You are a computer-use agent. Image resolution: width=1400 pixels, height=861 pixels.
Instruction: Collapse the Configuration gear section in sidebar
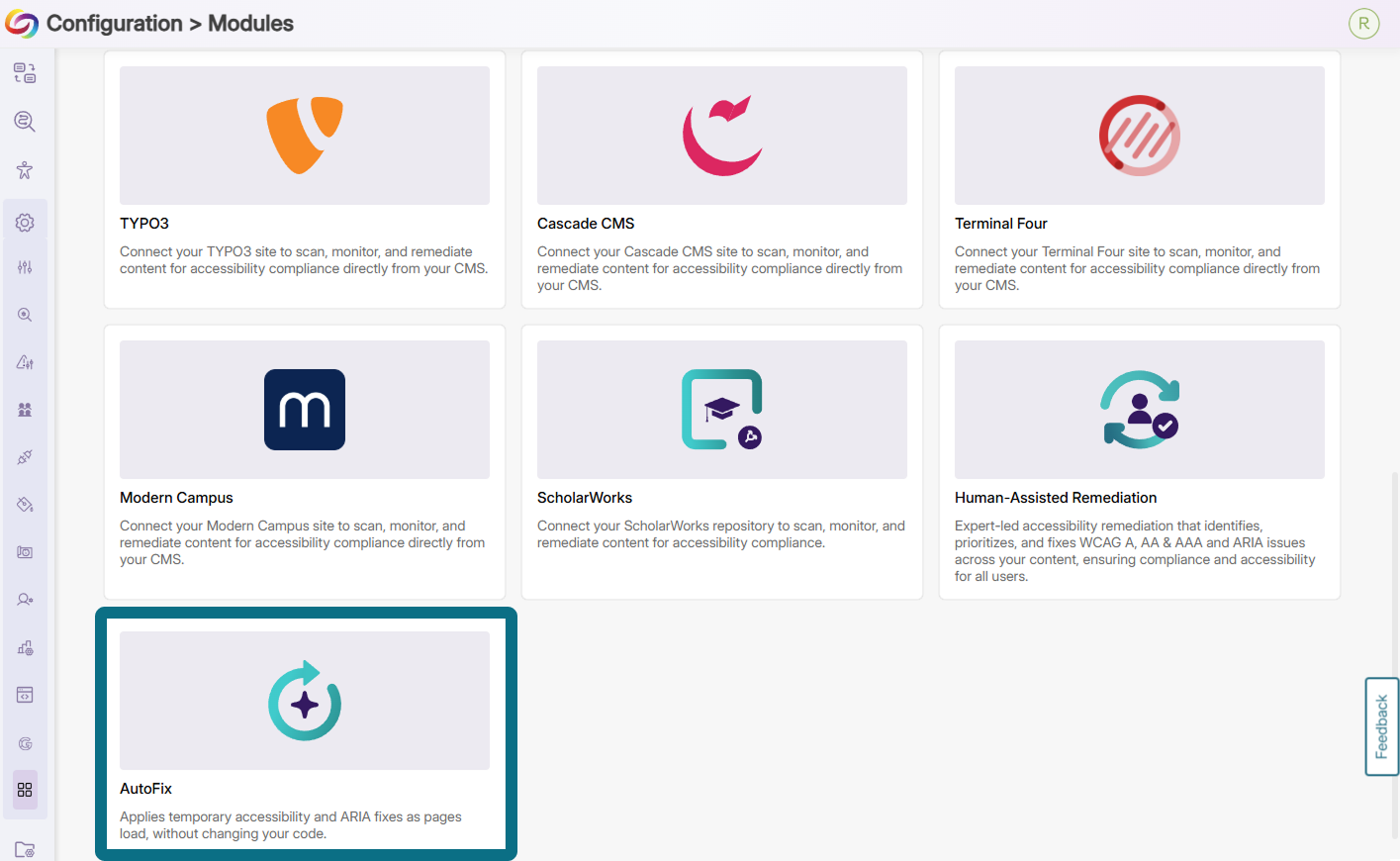coord(25,223)
